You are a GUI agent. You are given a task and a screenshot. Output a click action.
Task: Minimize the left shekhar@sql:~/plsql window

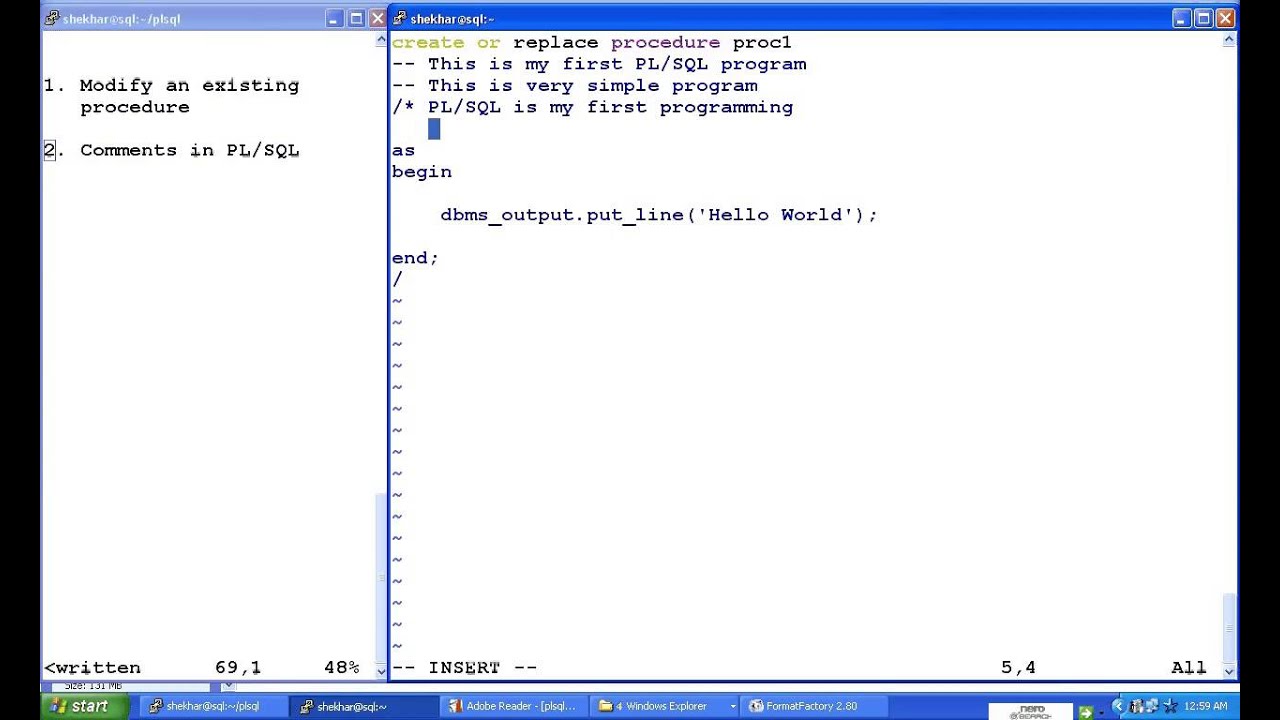click(x=334, y=18)
